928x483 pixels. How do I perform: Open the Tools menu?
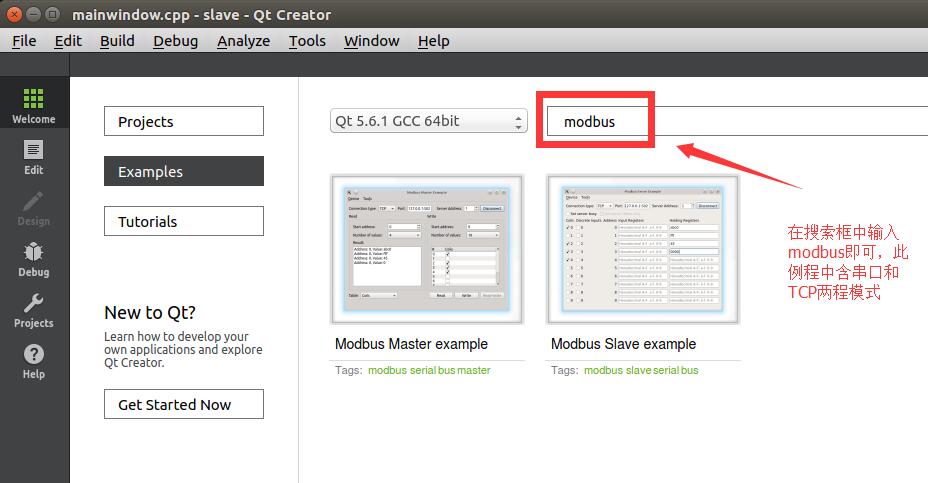click(307, 41)
